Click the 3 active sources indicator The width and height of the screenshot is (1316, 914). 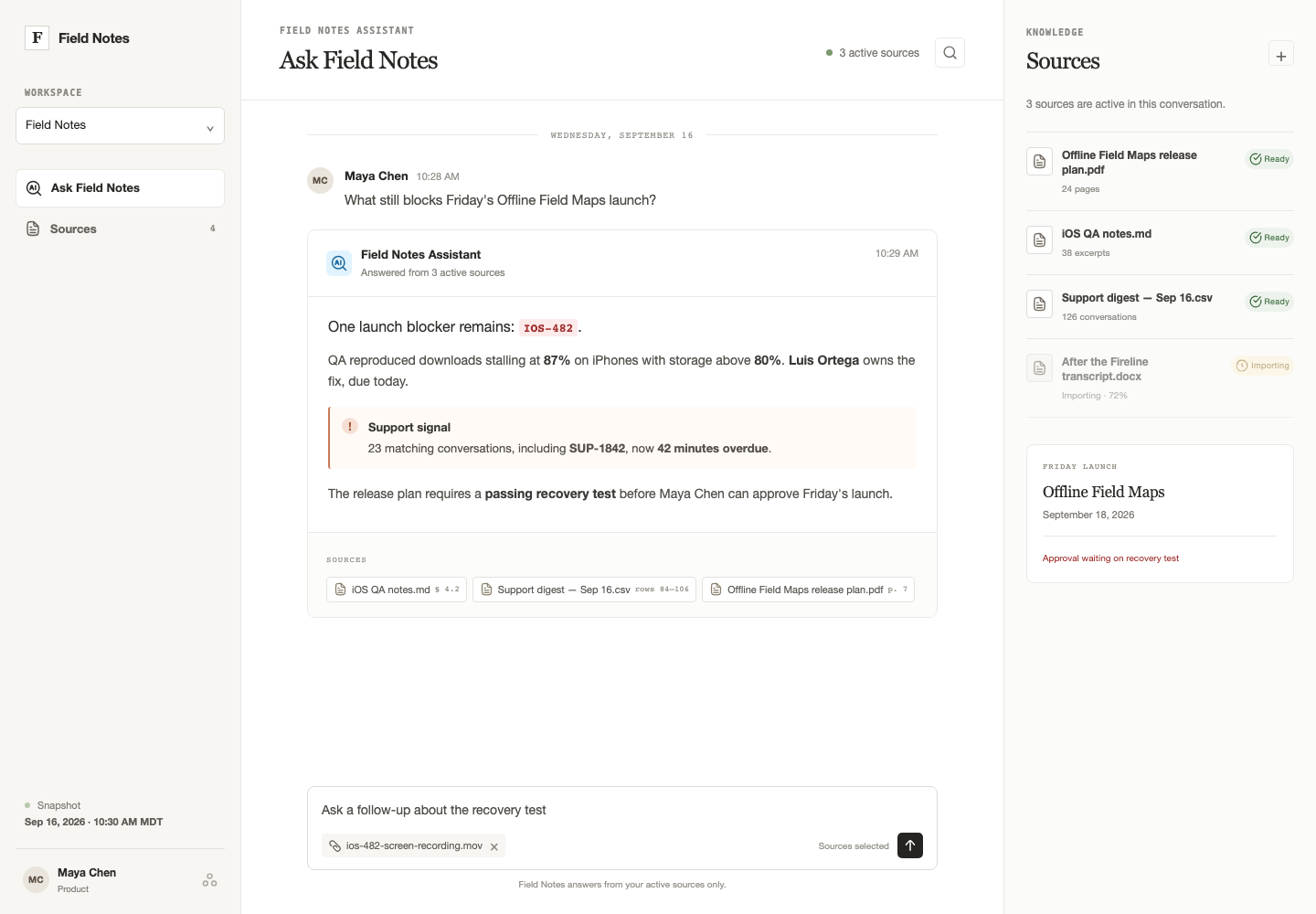(x=873, y=53)
